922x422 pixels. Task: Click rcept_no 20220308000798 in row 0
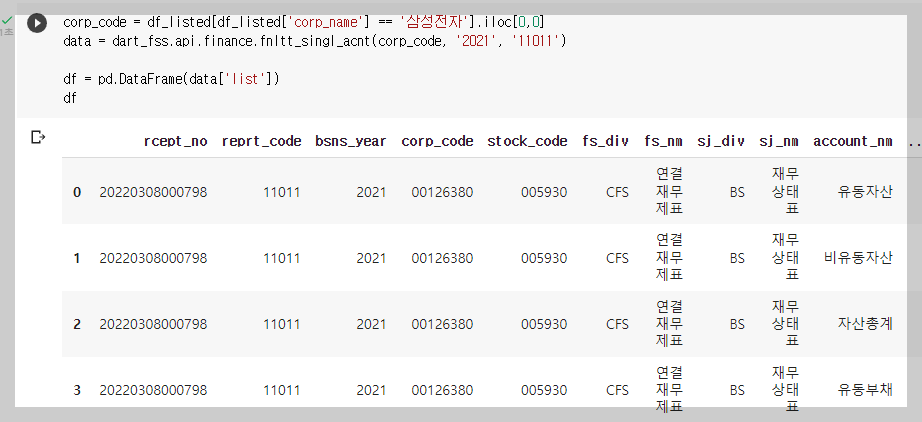point(153,192)
